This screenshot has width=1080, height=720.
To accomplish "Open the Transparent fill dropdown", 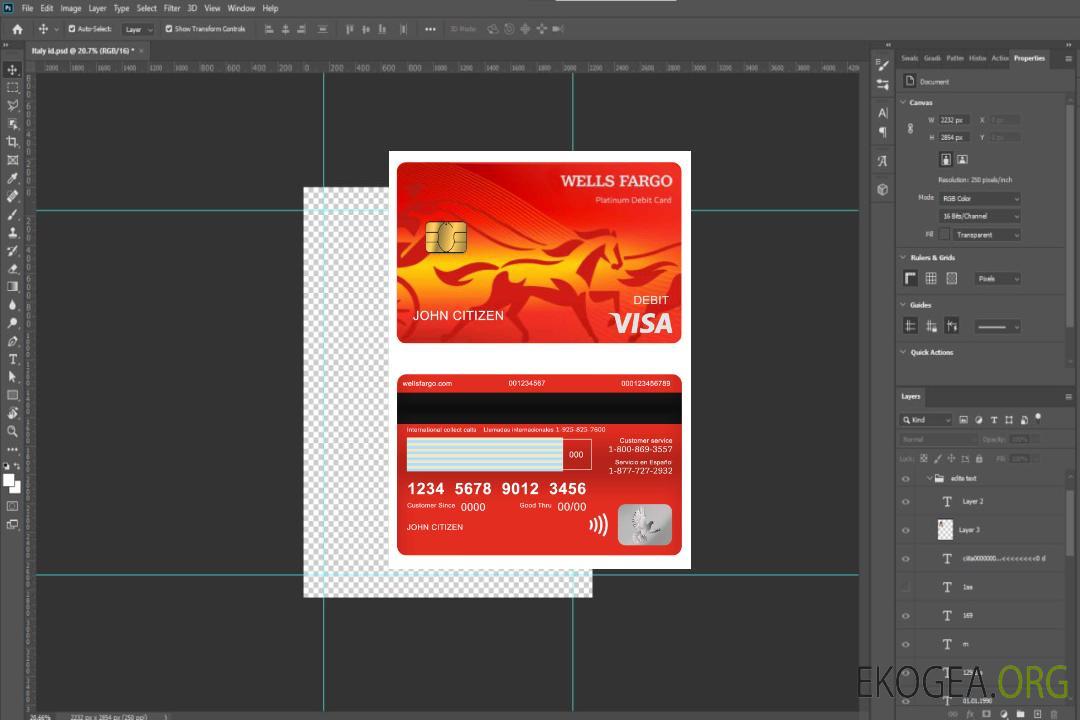I will pos(986,235).
